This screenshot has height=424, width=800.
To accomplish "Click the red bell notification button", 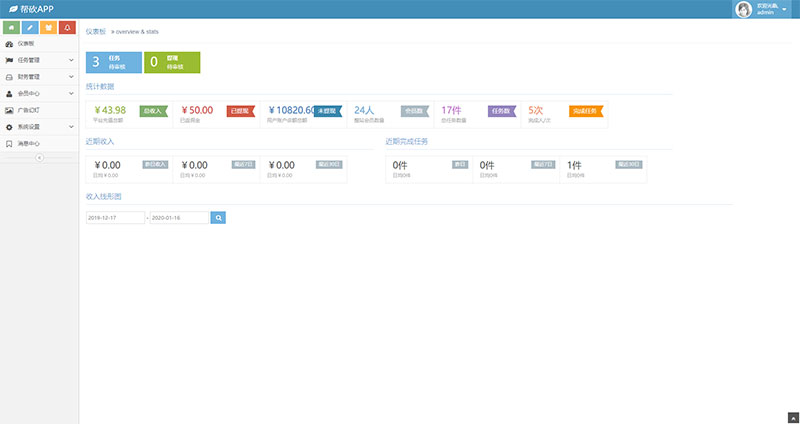I will 66,27.
